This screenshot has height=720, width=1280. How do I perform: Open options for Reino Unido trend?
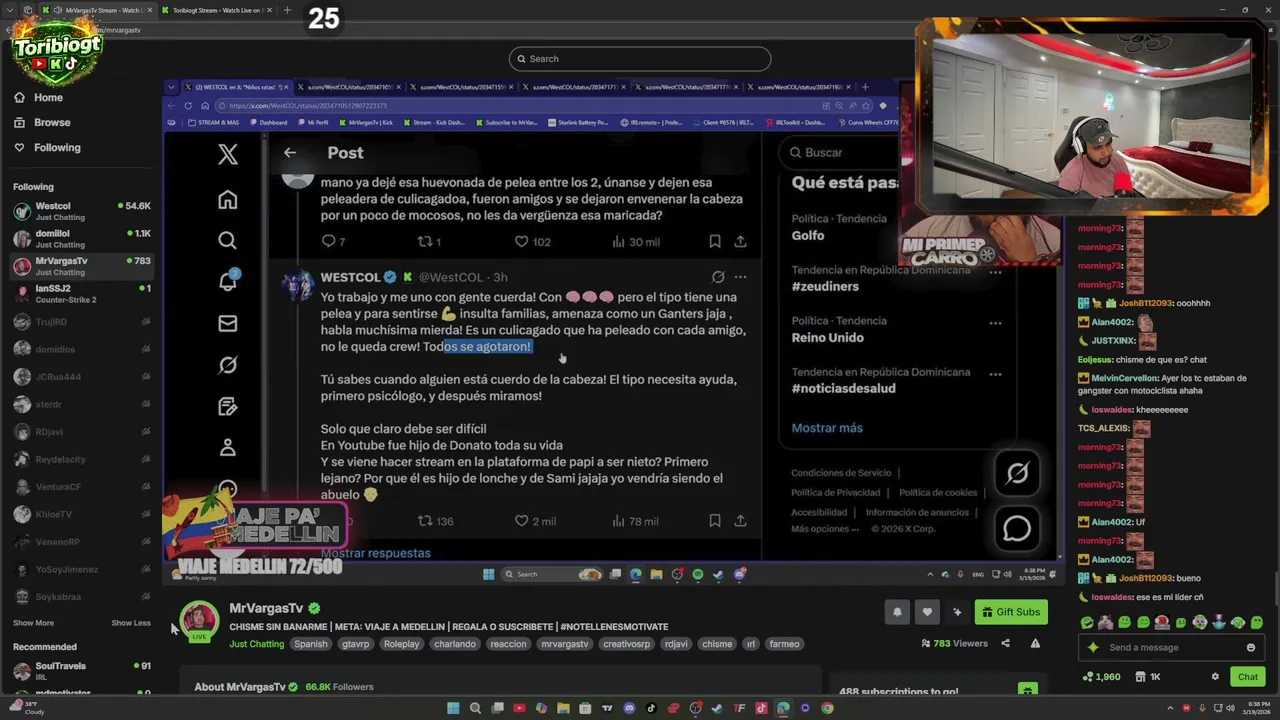(x=995, y=323)
